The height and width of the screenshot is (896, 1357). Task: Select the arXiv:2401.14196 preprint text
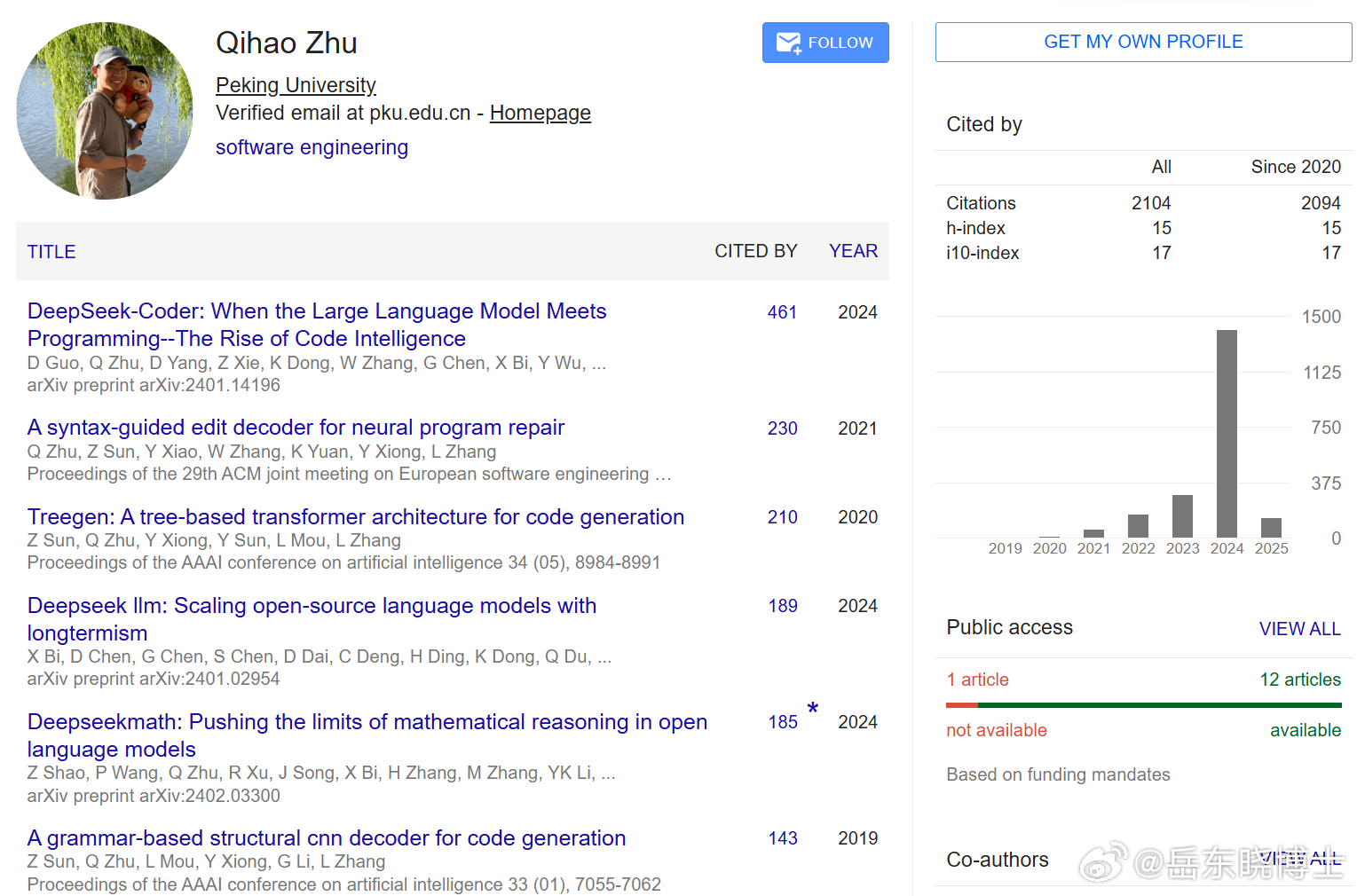pos(154,385)
